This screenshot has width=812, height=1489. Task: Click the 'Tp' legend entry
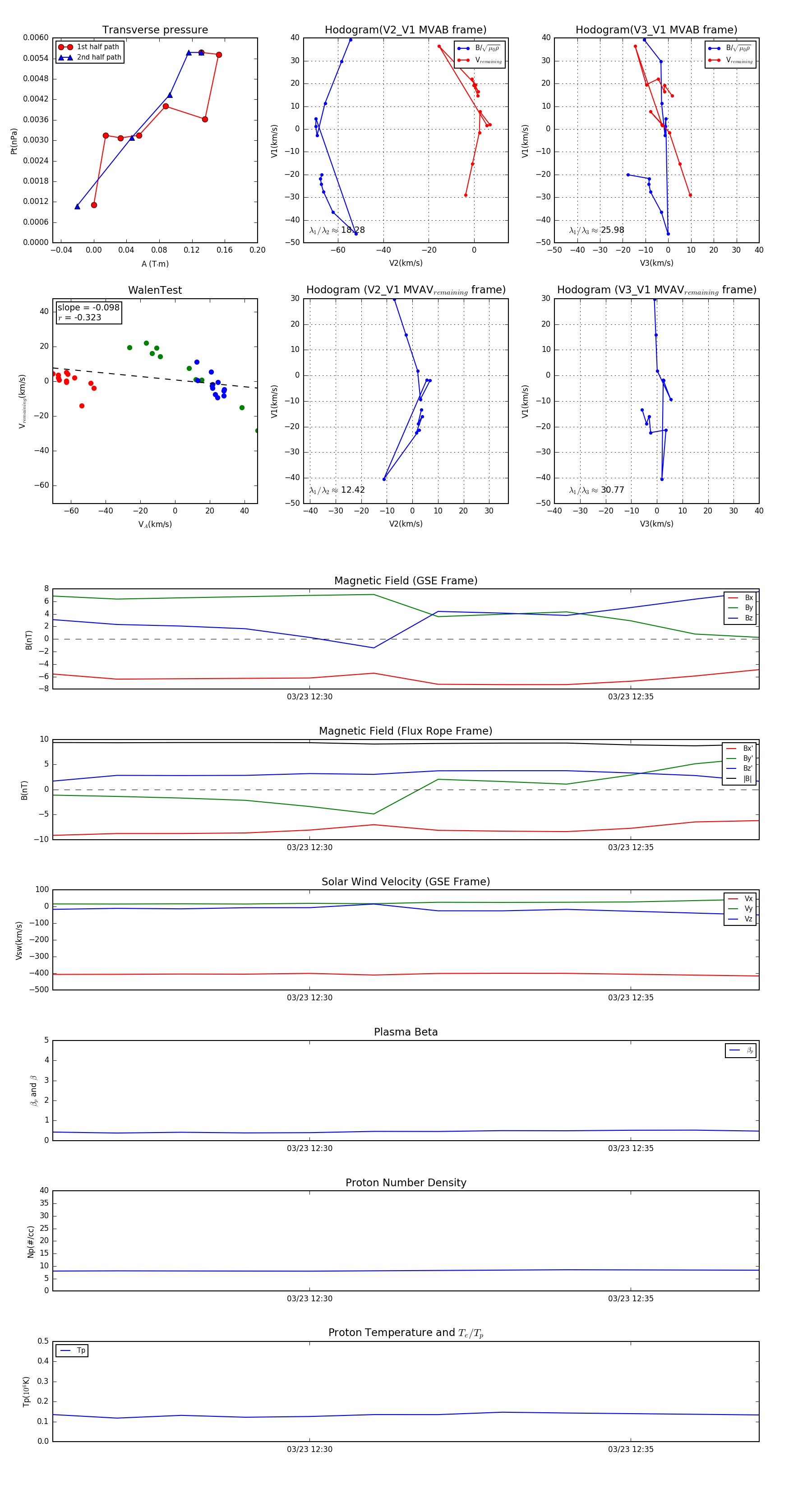pos(72,1350)
